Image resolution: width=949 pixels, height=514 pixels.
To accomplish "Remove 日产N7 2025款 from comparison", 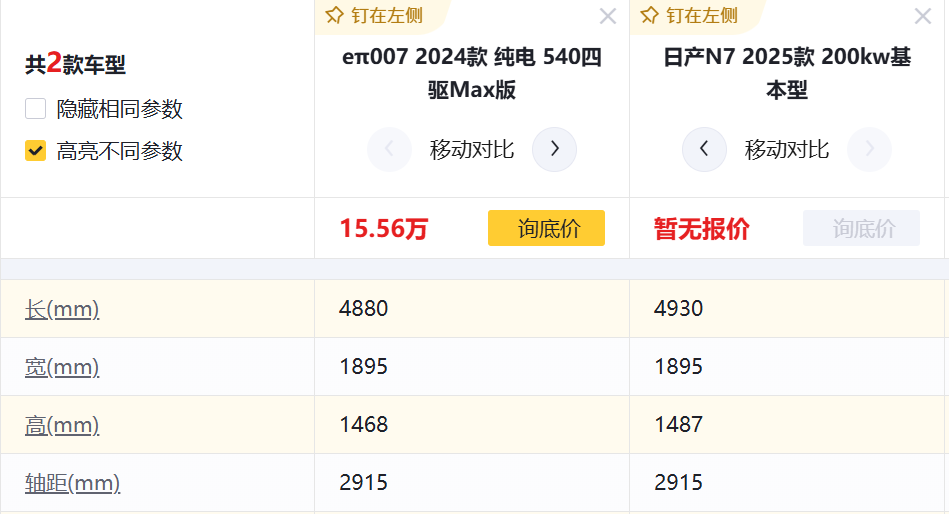I will point(923,16).
